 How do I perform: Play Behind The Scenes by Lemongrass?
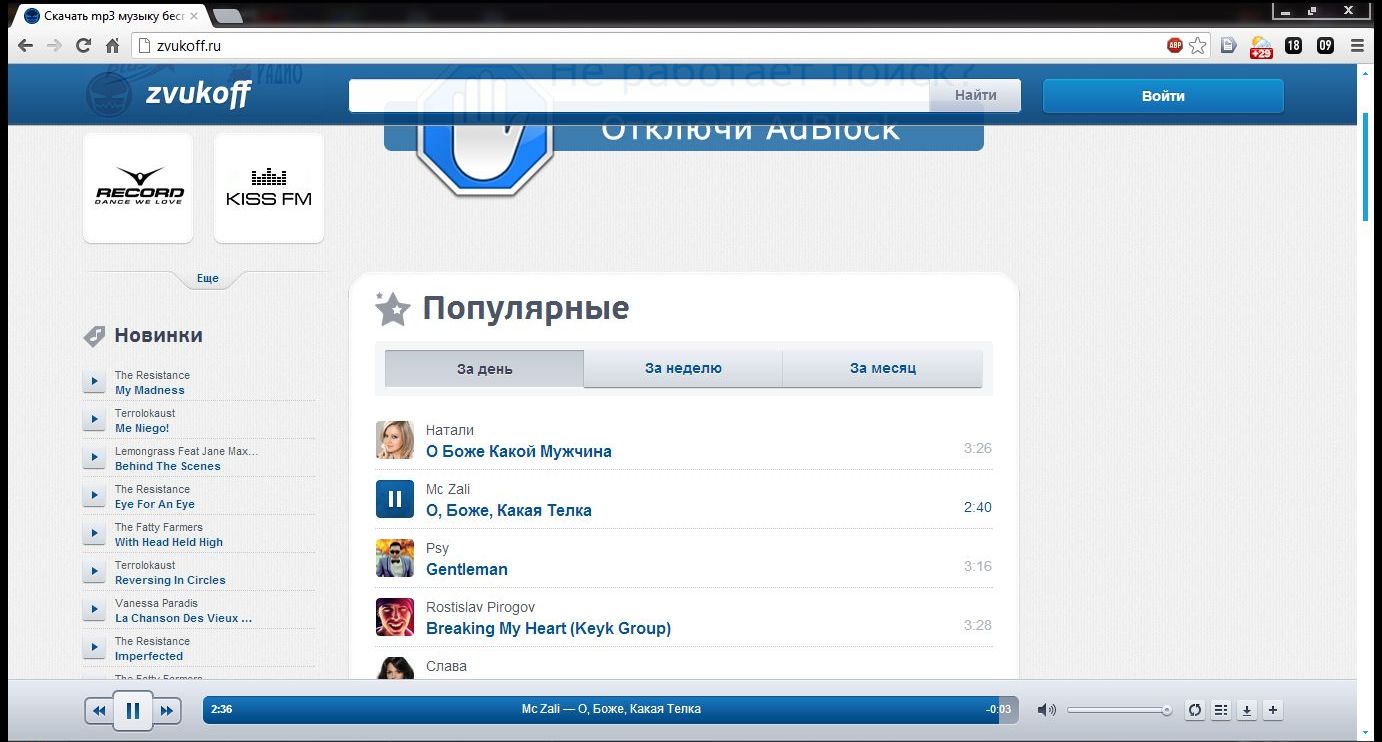pyautogui.click(x=94, y=457)
